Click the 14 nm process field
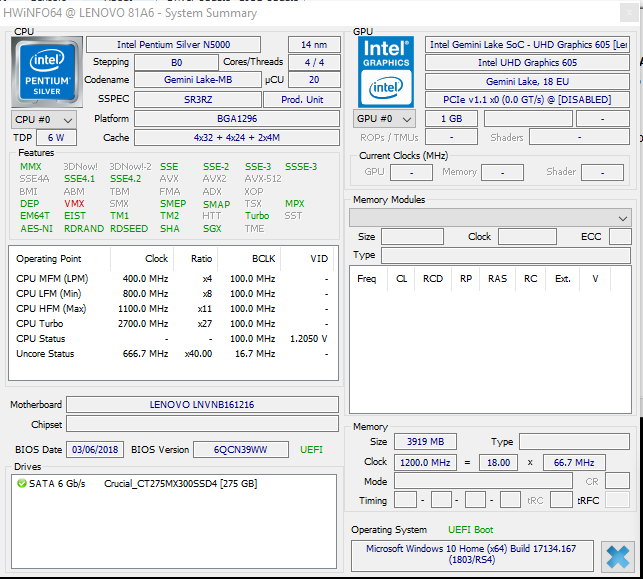This screenshot has width=643, height=579. [314, 45]
